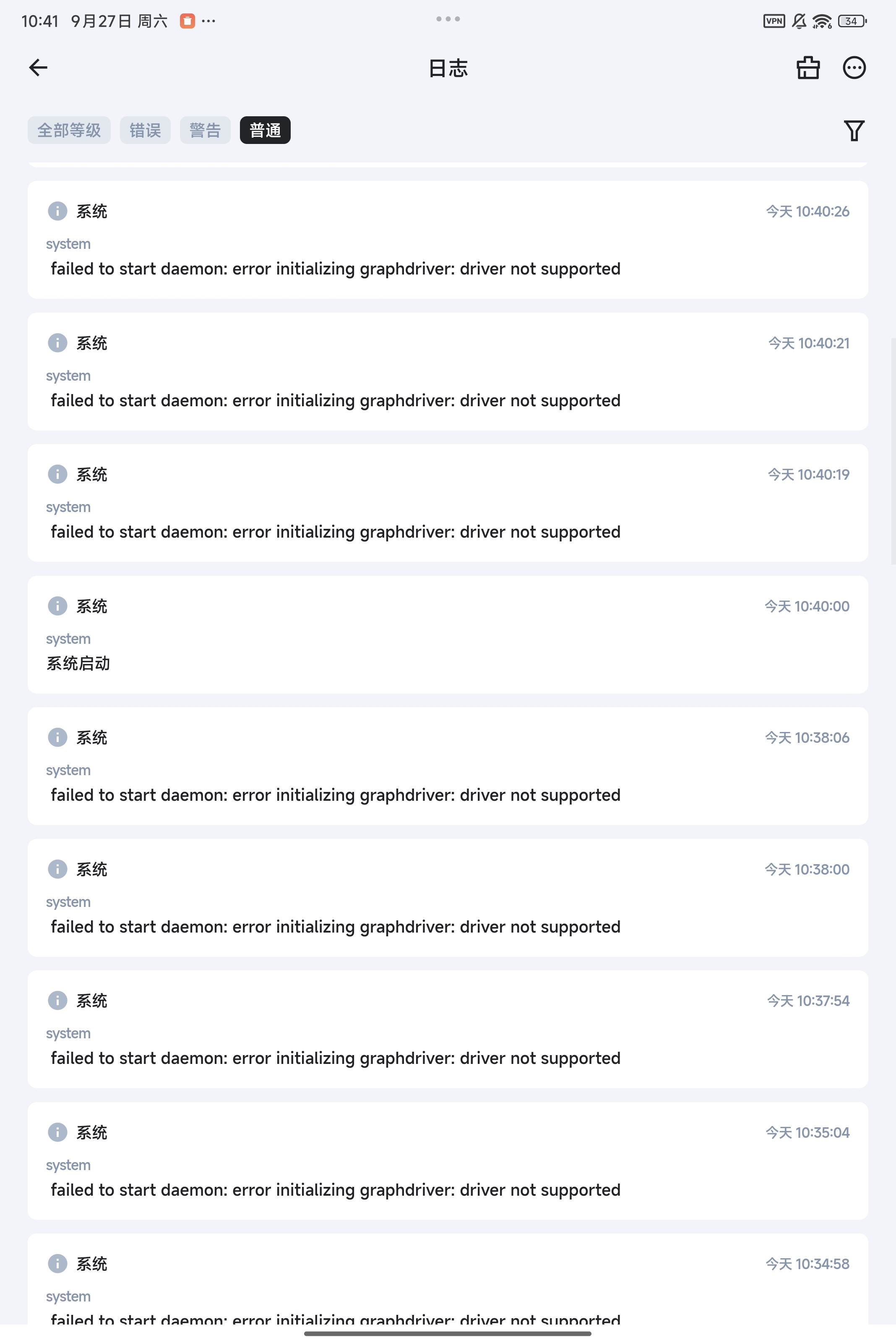This screenshot has width=896, height=1343.
Task: Open the toolbox icon in header
Action: (808, 68)
